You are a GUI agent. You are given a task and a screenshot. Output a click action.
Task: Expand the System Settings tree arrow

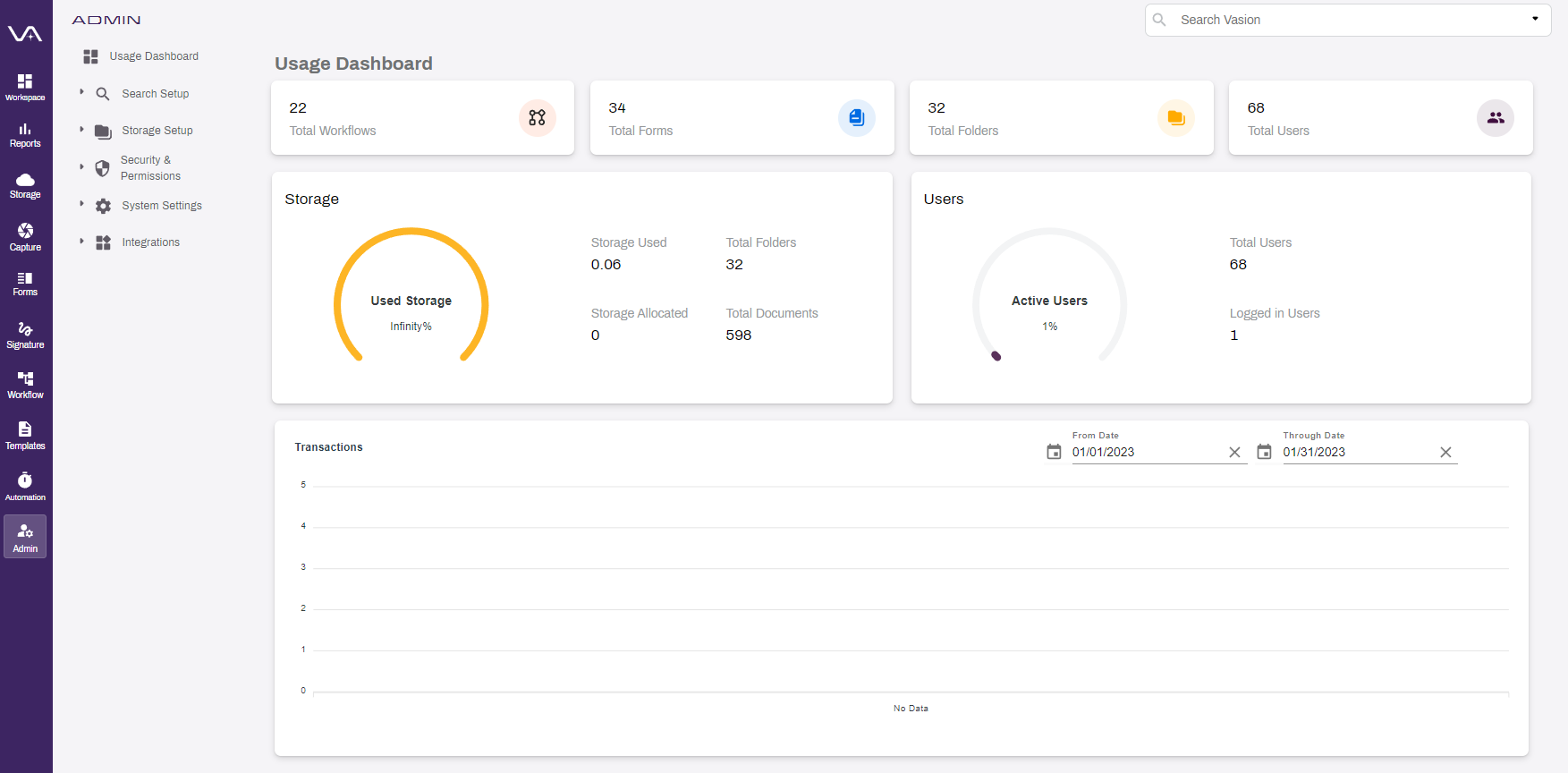click(x=81, y=204)
